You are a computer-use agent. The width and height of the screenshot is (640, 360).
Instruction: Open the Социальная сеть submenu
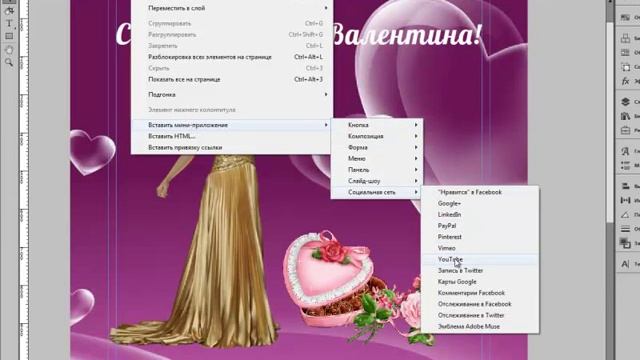(x=377, y=192)
